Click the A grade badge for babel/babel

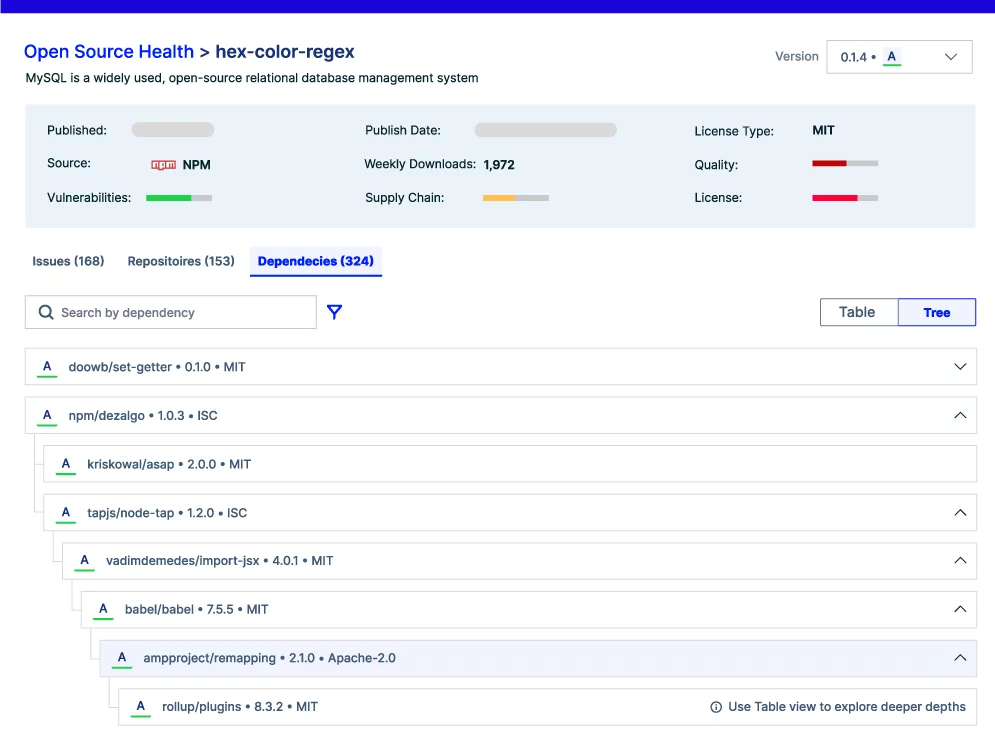pyautogui.click(x=103, y=610)
